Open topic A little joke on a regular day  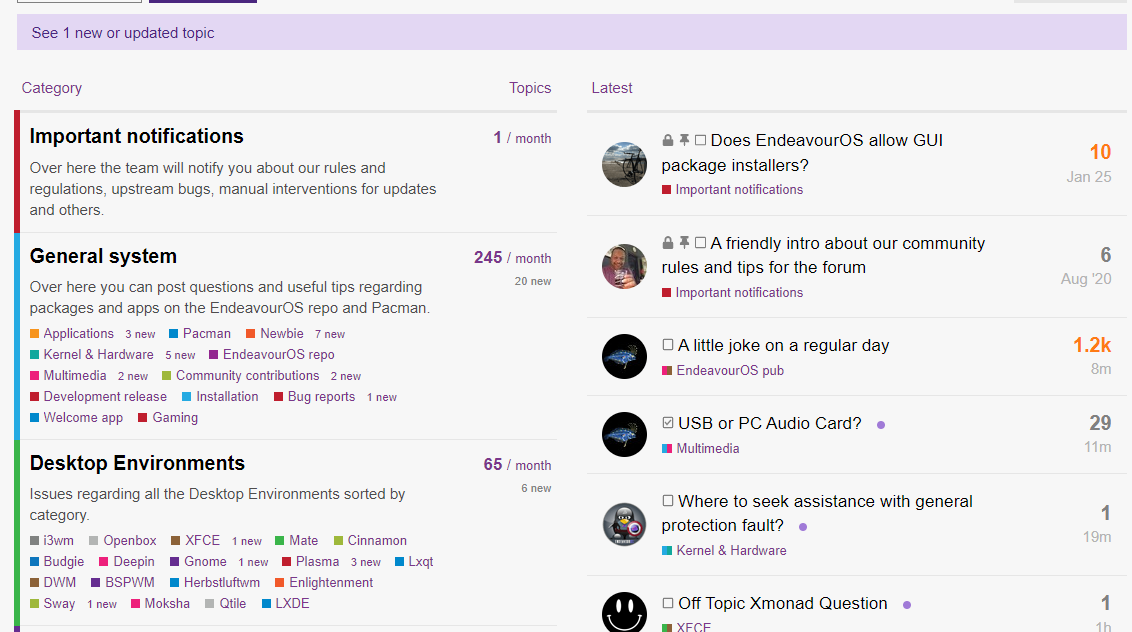[x=783, y=345]
